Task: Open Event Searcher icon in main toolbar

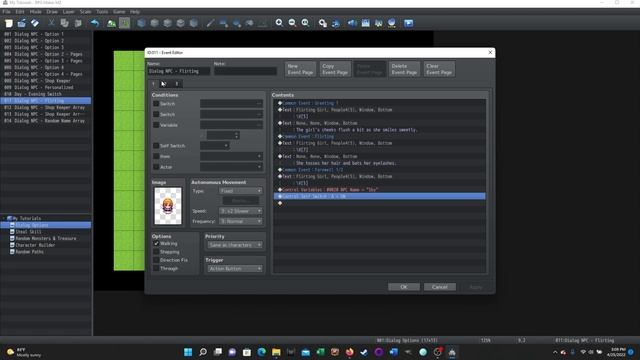Action: tap(365, 23)
